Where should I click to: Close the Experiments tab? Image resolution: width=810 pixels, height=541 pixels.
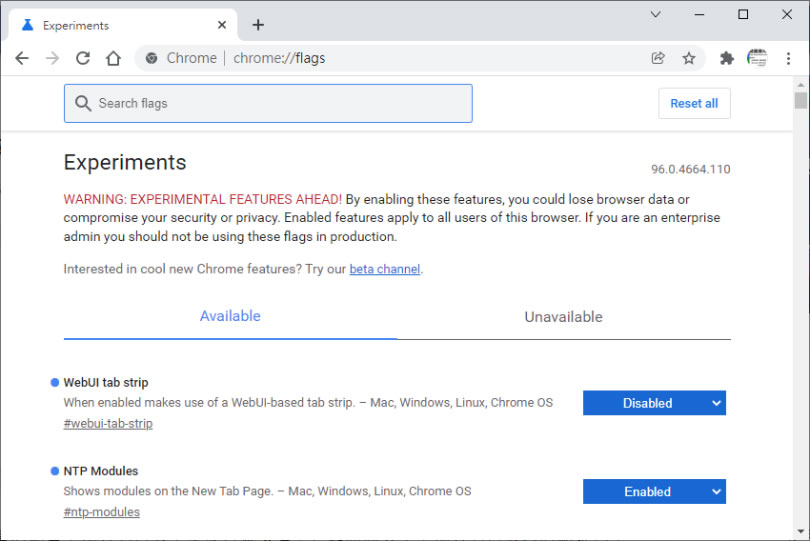coord(222,25)
